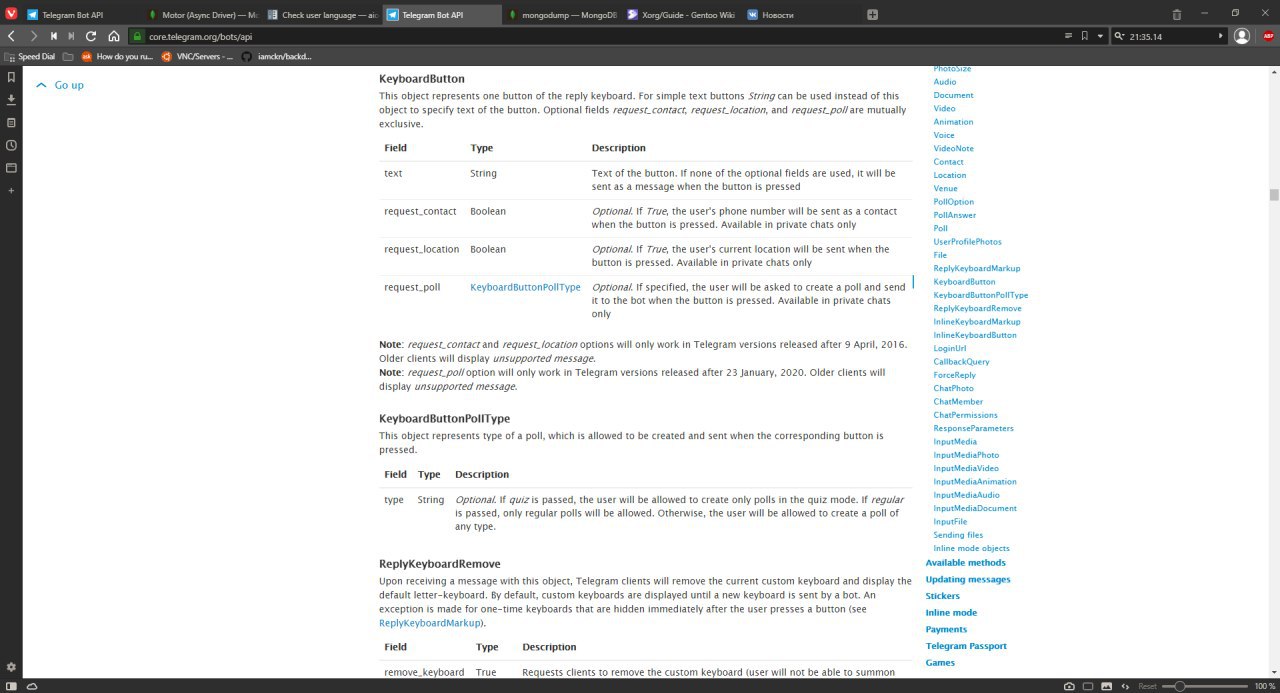
Task: Open the unnamed bookmarks bar folder
Action: point(68,57)
